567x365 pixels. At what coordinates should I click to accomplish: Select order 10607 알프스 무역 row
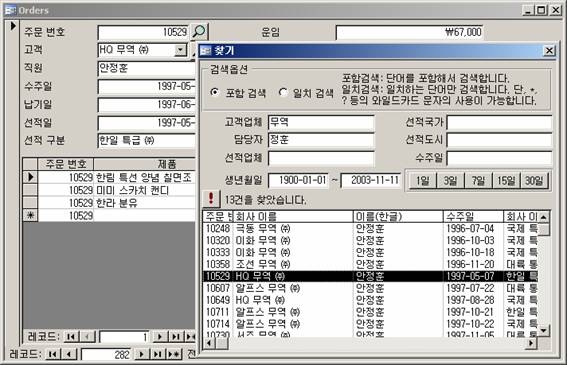coord(370,288)
